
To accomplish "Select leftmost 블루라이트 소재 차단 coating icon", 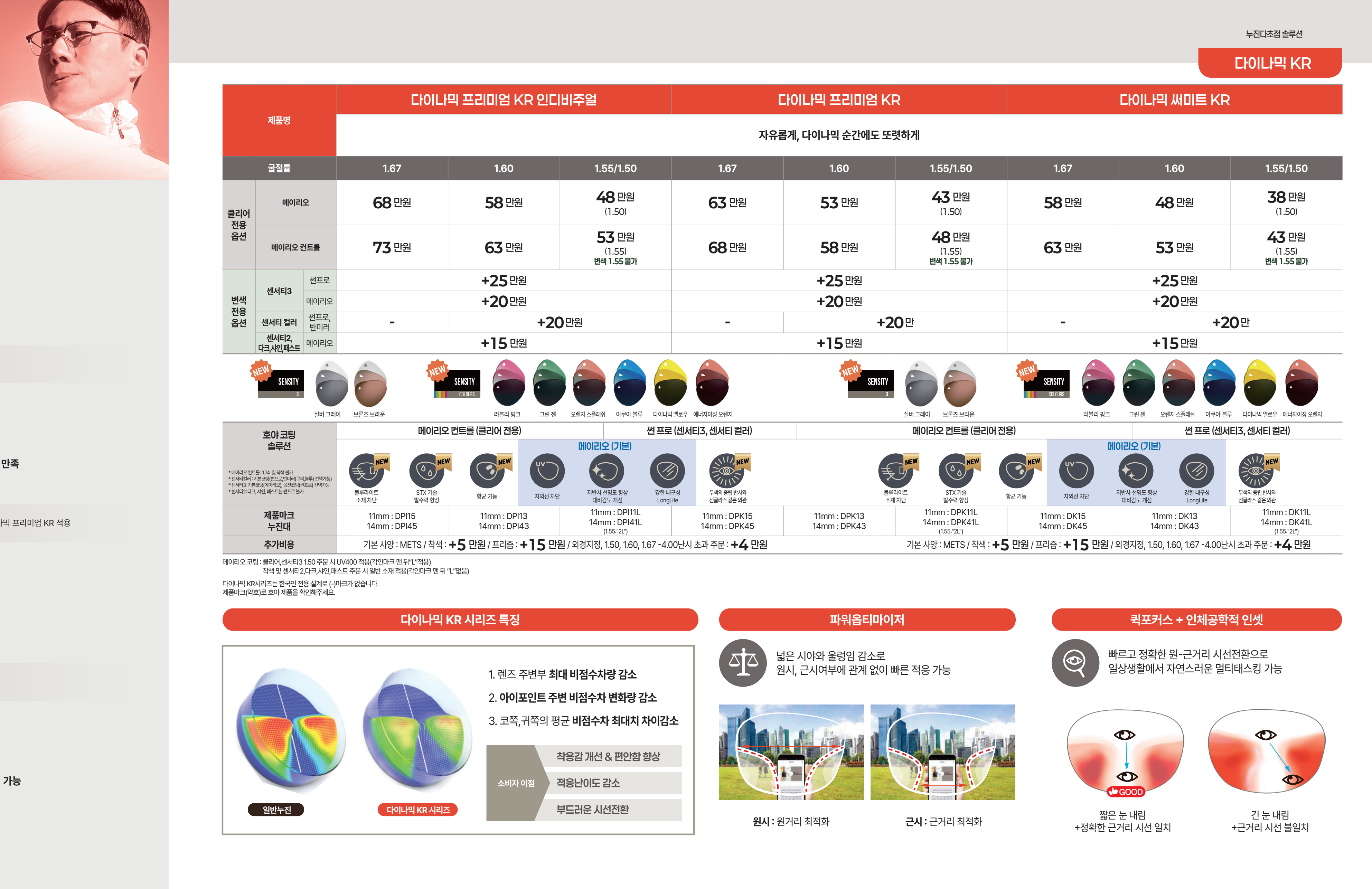I will 367,471.
